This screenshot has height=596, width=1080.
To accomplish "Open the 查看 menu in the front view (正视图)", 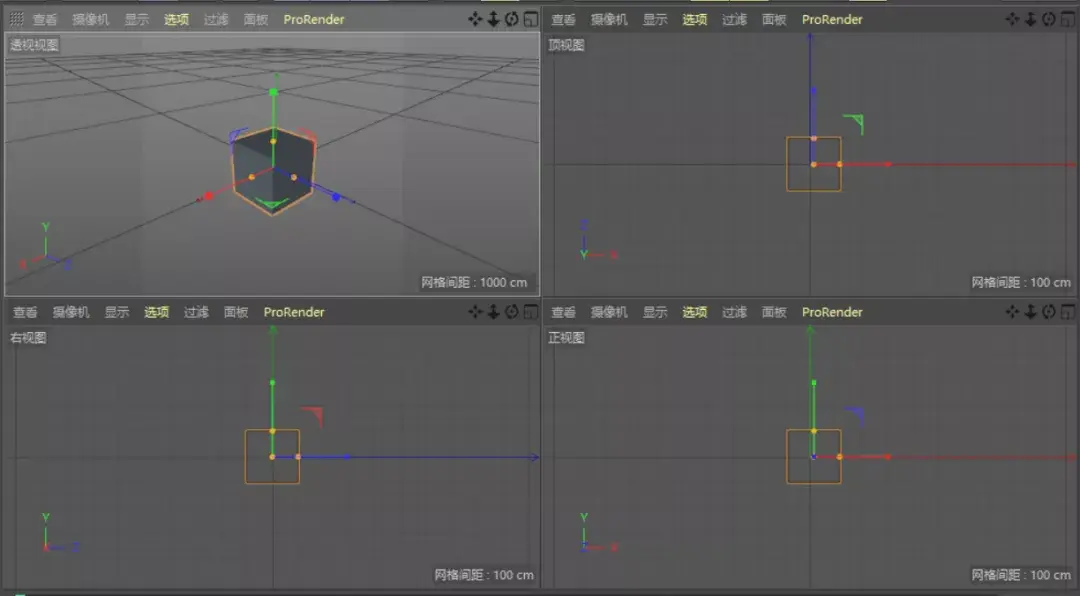I will pos(563,312).
